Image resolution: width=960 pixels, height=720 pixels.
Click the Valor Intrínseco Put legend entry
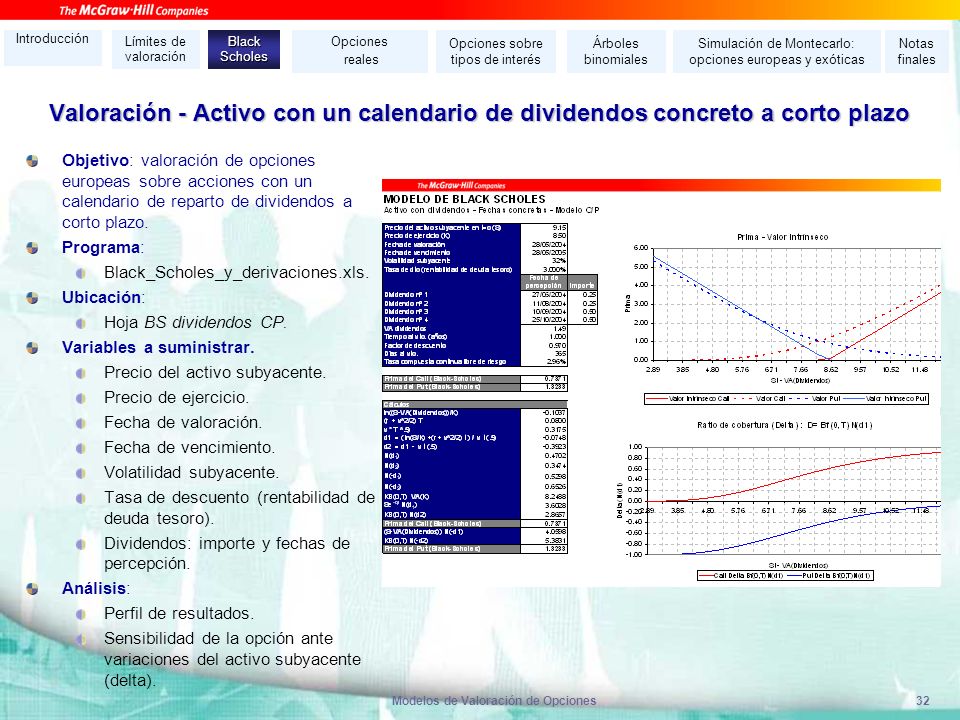[x=885, y=399]
